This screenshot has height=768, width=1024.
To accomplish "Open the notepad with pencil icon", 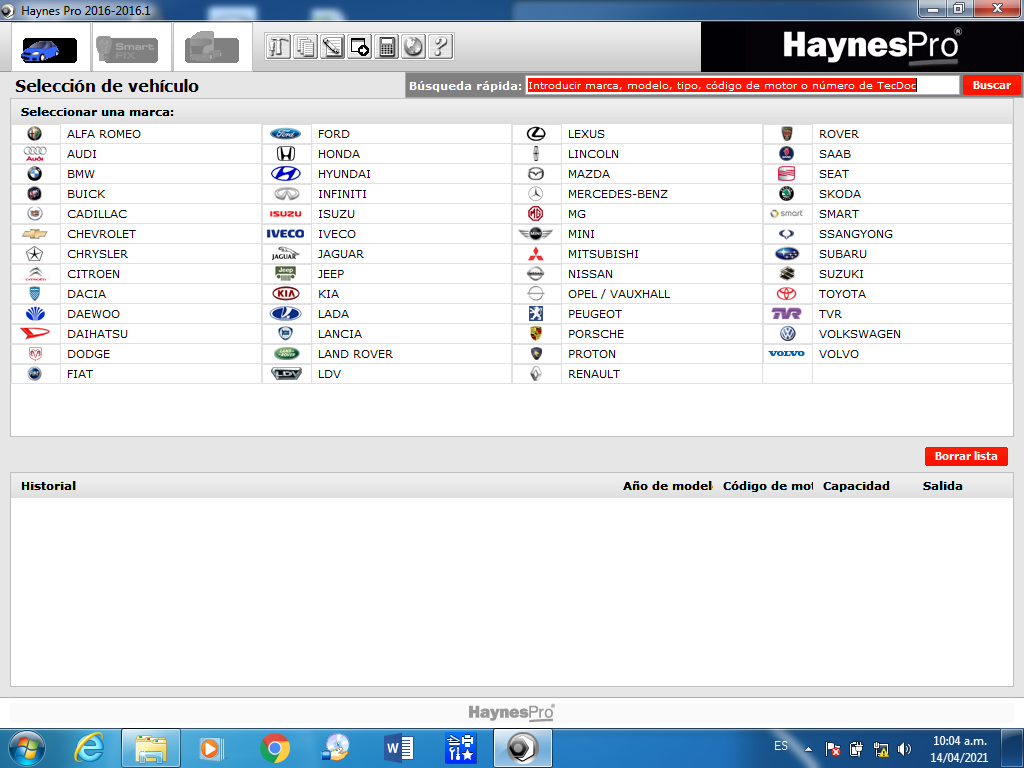I will pyautogui.click(x=332, y=46).
